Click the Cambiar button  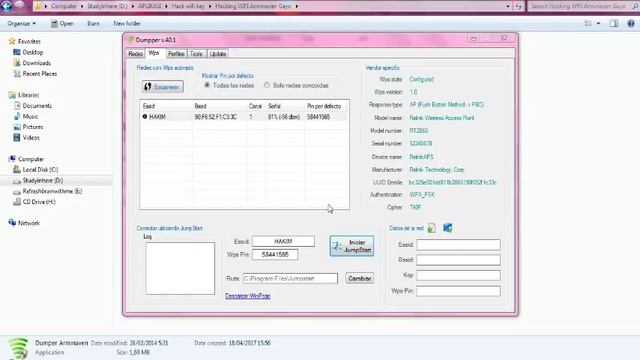[x=360, y=278]
